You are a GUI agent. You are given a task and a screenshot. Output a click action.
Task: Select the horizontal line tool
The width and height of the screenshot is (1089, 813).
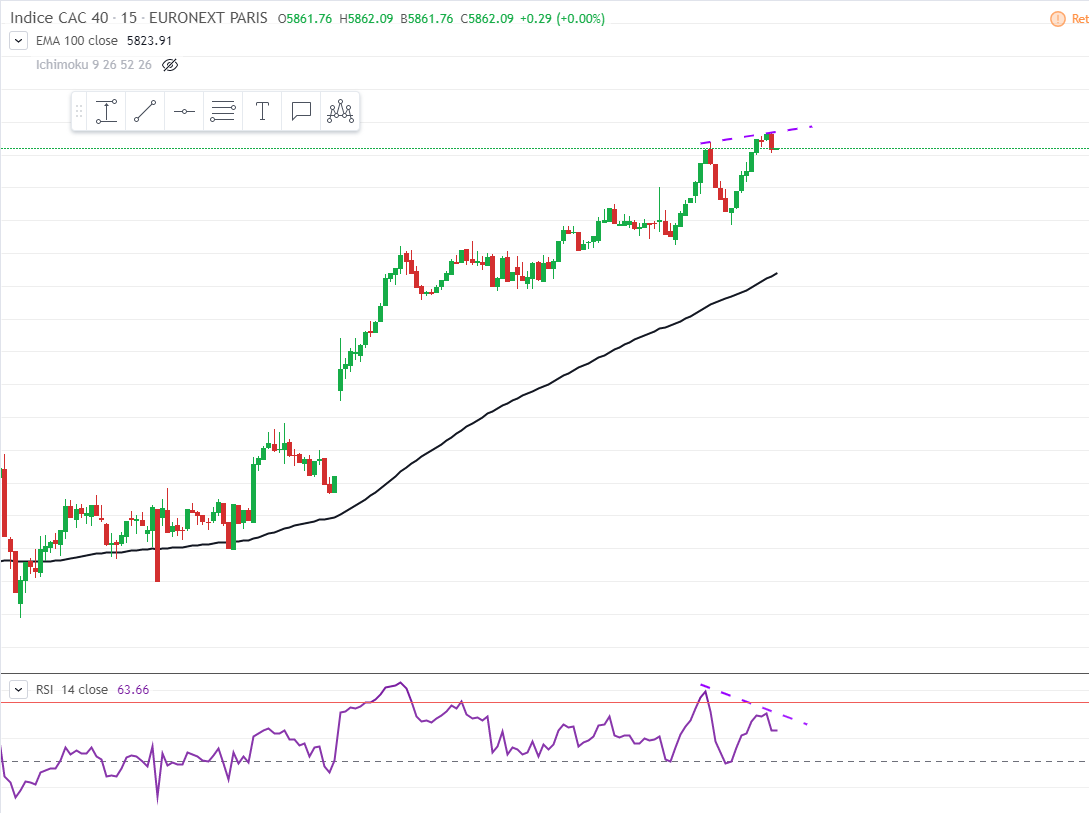coord(184,111)
